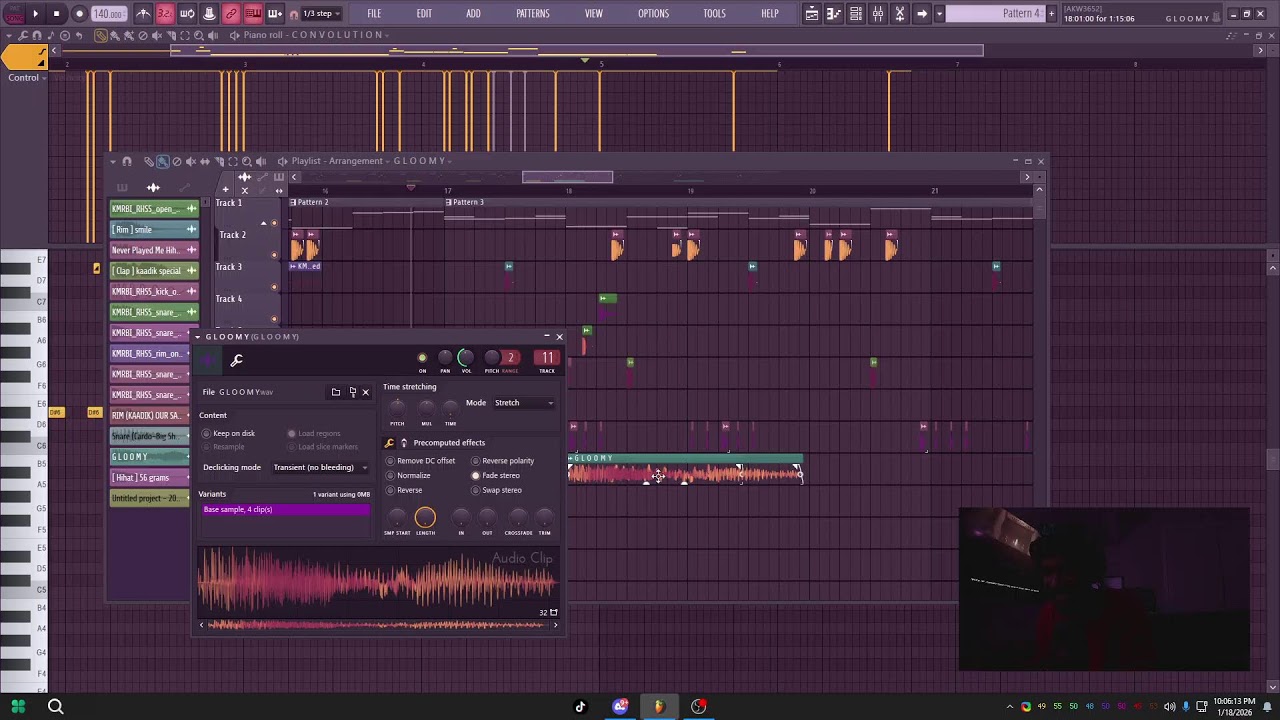Viewport: 1280px width, 720px height.
Task: Select KMRBI_RHSS_open clip in playlist picker
Action: pyautogui.click(x=154, y=209)
